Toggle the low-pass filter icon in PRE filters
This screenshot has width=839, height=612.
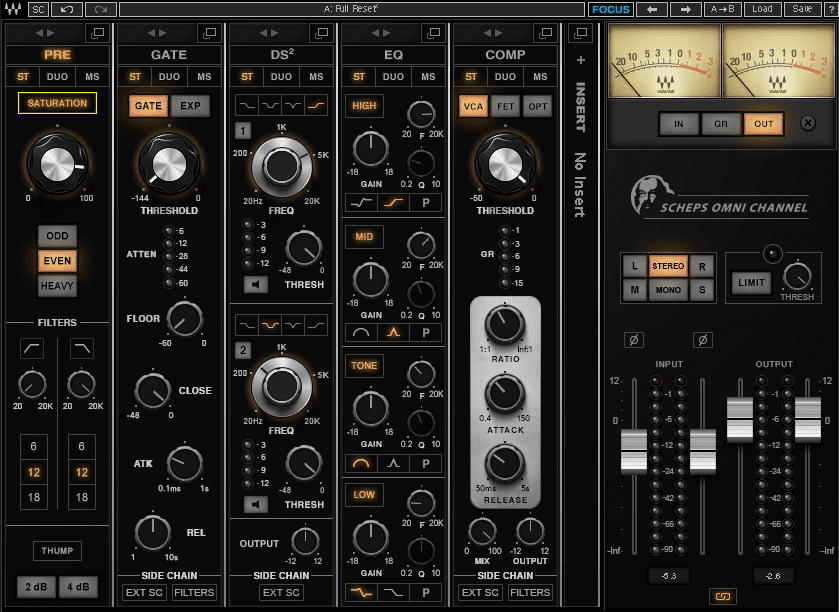coord(81,348)
